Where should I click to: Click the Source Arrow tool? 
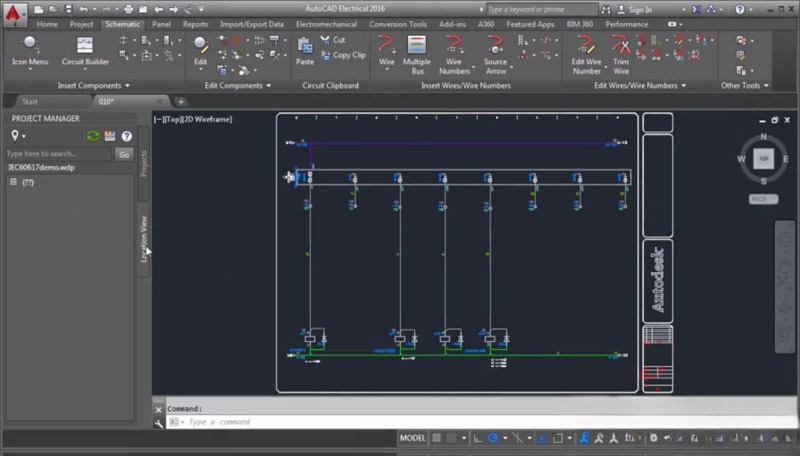(495, 55)
